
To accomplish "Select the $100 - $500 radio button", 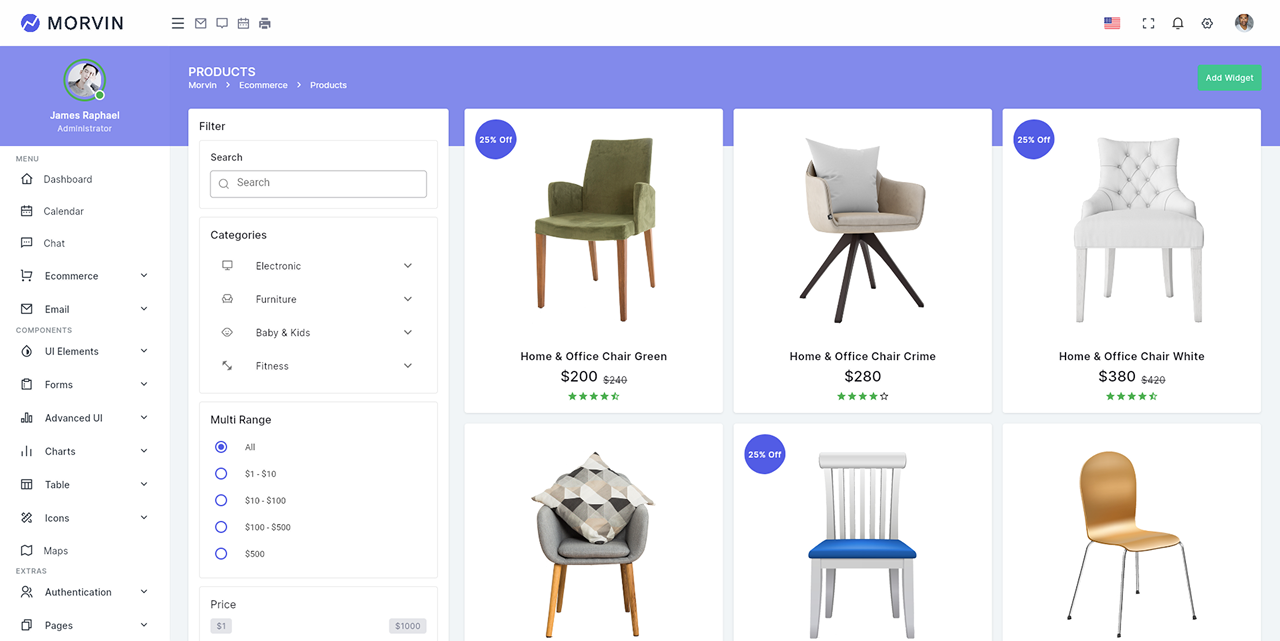I will pyautogui.click(x=221, y=527).
